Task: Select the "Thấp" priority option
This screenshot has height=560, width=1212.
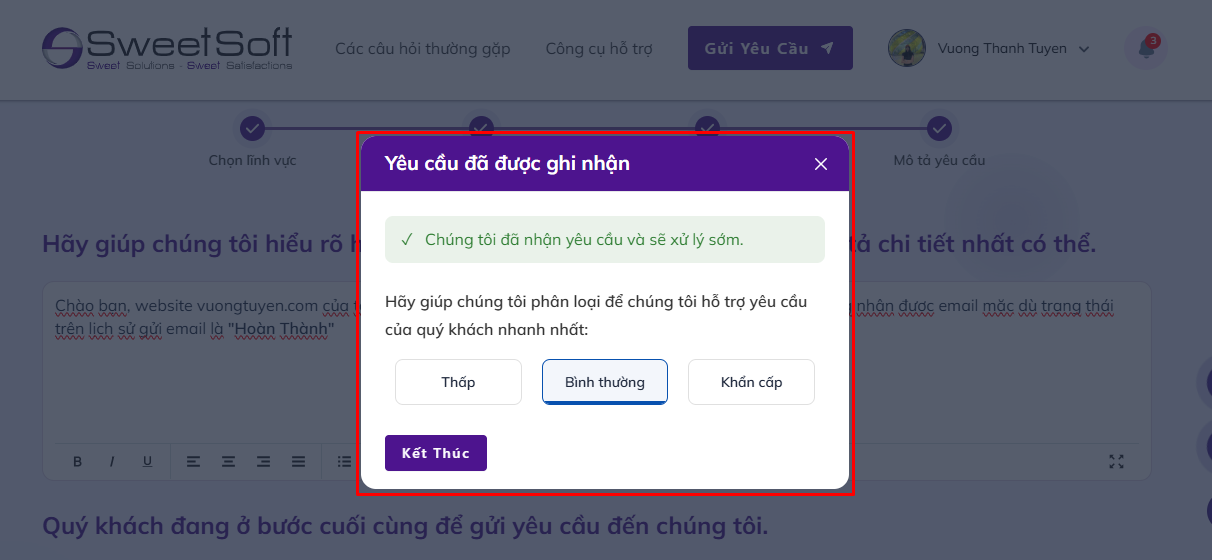Action: [458, 382]
